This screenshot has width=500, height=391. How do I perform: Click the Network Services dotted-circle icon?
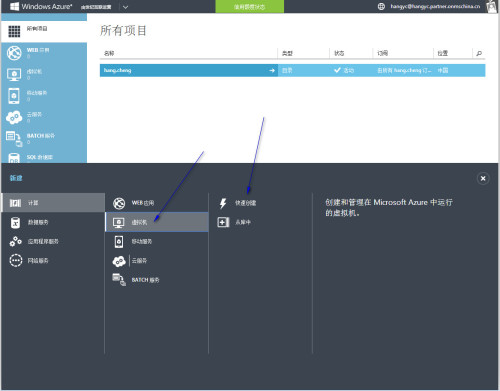pos(16,261)
